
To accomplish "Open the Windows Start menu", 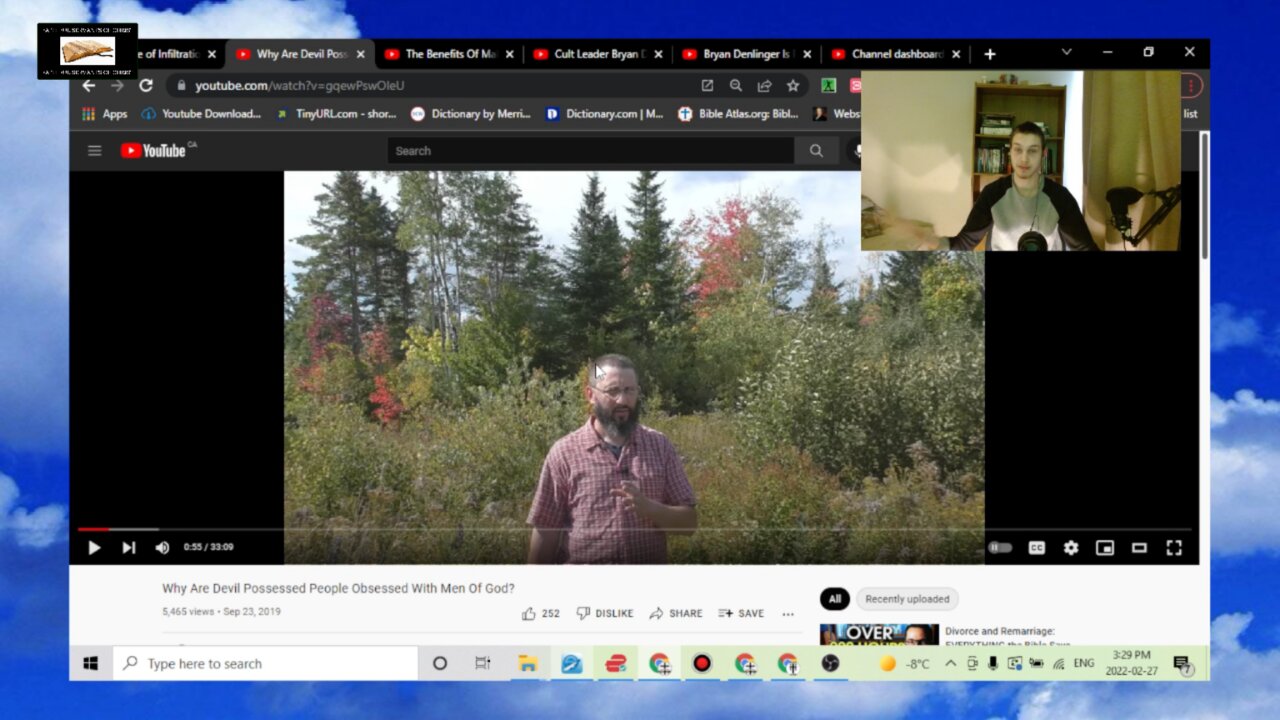I will click(x=91, y=663).
